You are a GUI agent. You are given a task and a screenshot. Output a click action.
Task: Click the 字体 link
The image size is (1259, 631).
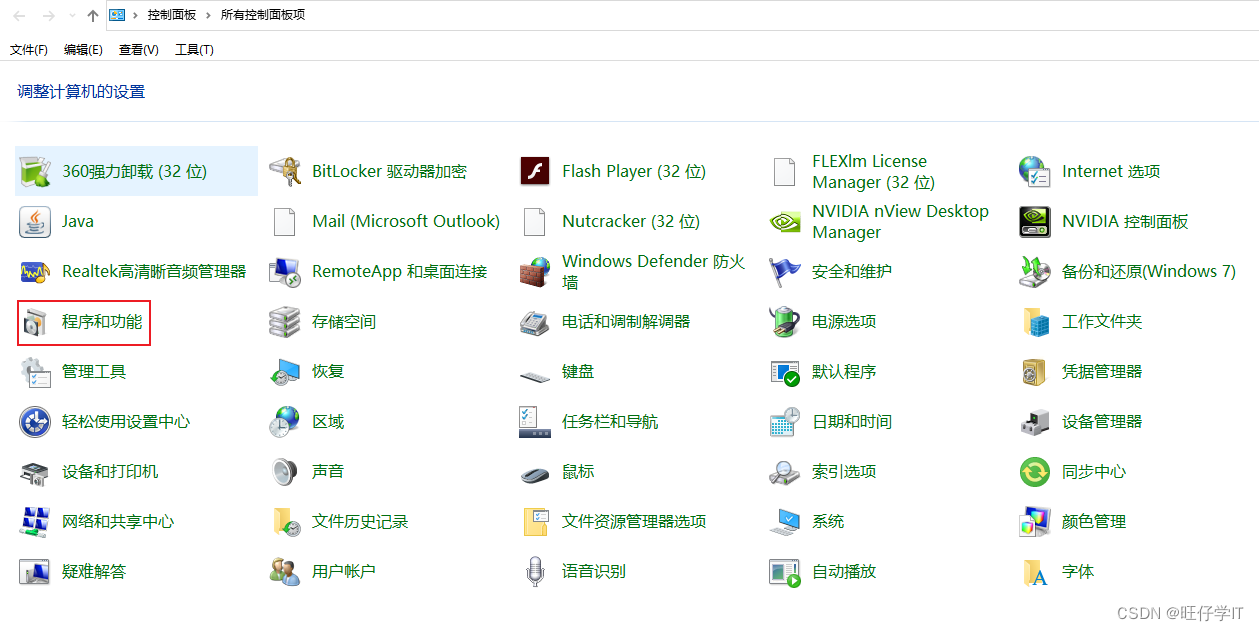[x=1078, y=571]
